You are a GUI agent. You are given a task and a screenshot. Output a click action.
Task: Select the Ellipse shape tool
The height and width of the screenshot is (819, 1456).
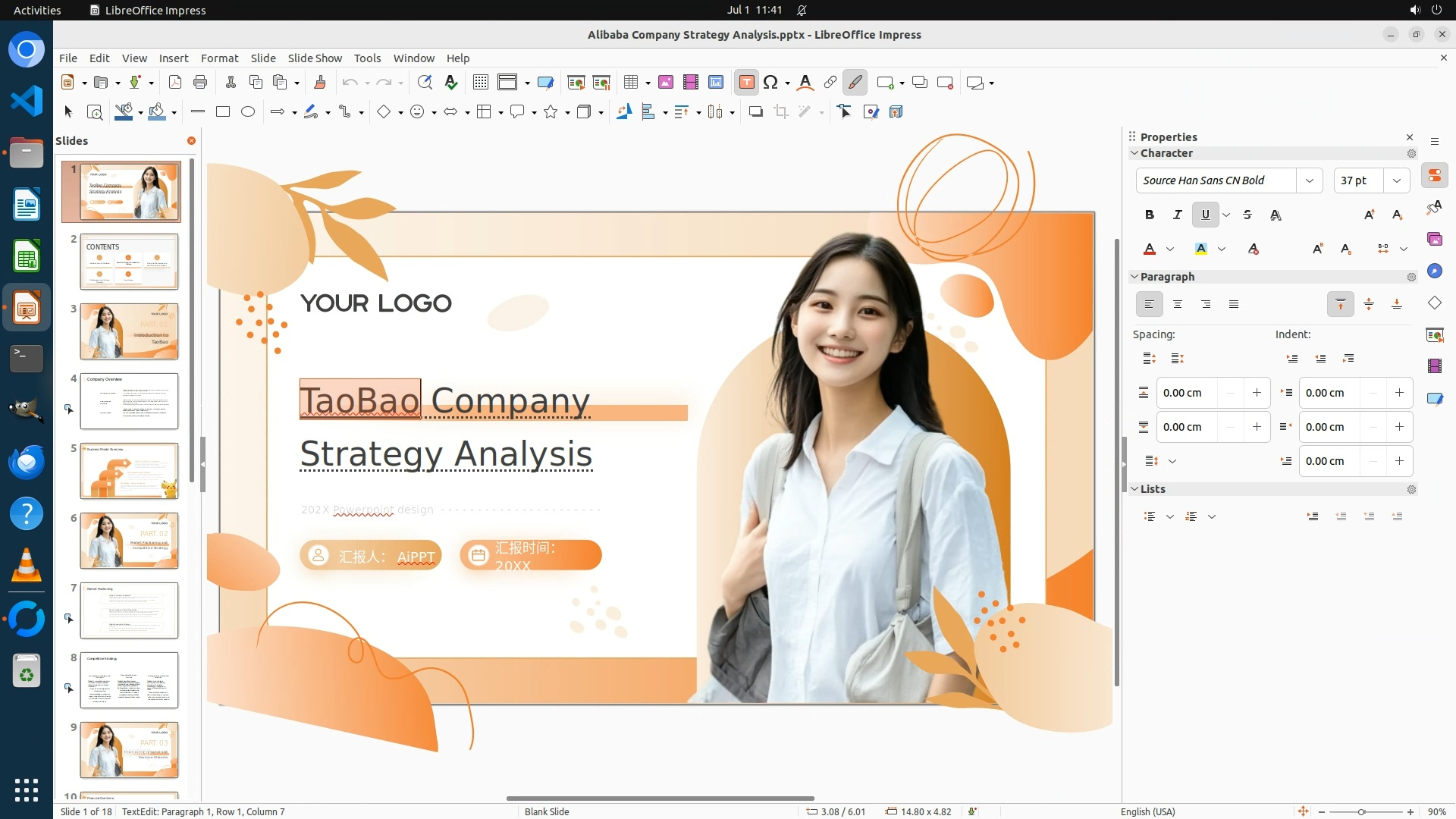tap(248, 112)
